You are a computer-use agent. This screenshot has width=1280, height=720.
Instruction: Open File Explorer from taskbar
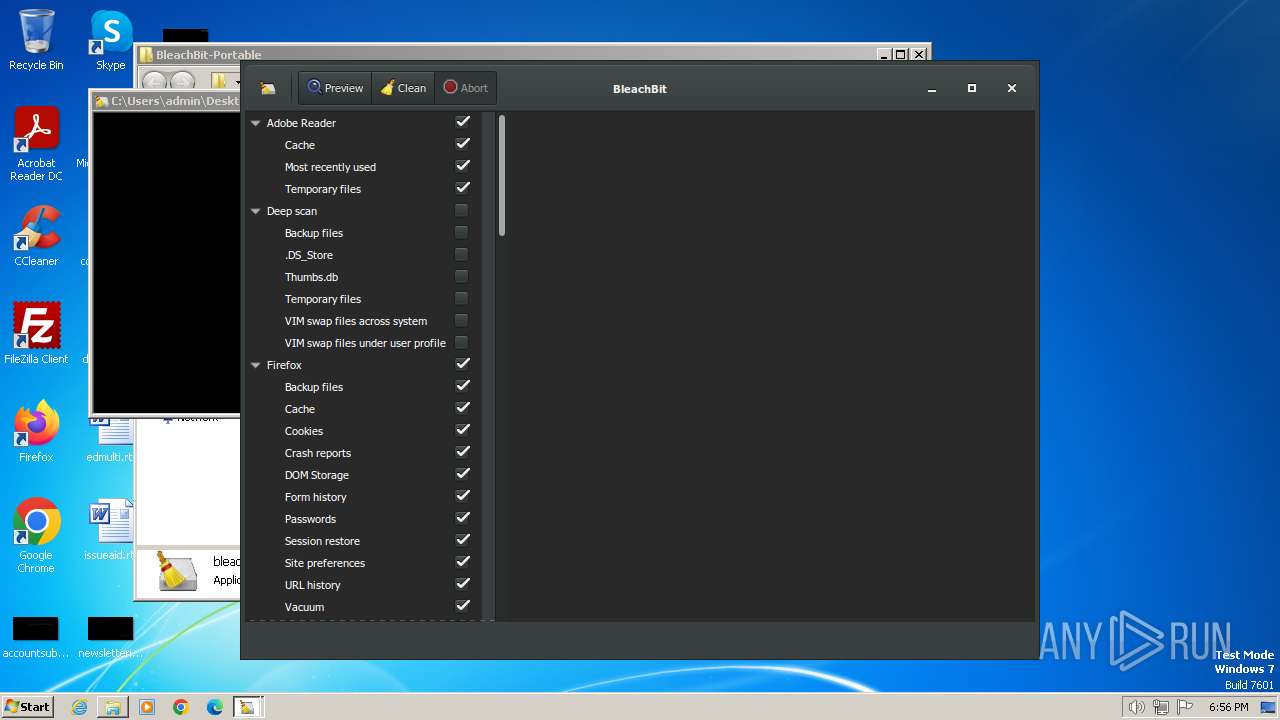[x=113, y=707]
